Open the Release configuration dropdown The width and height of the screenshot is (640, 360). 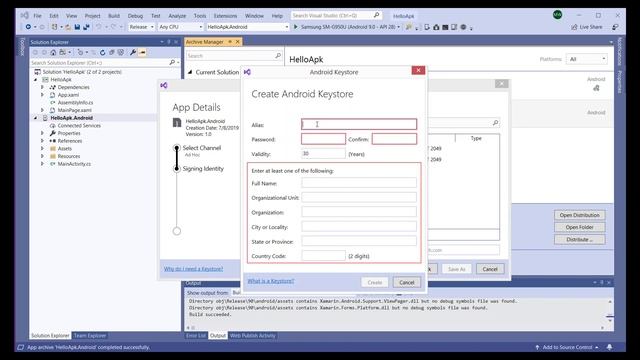pos(142,27)
